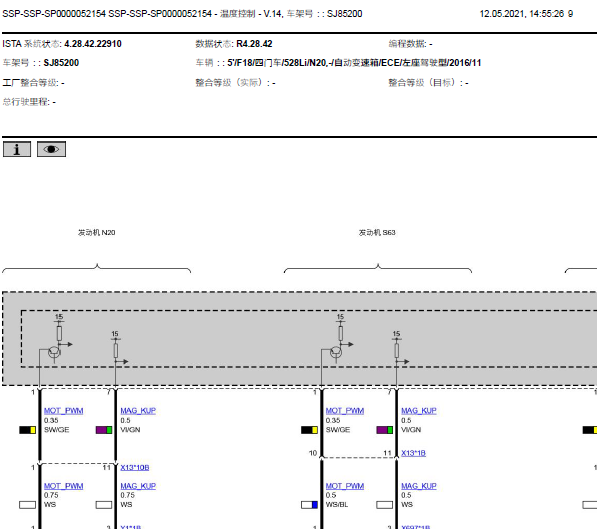
Task: Open MAG_KUP link for S63 0.5 WS wire
Action: 419,486
